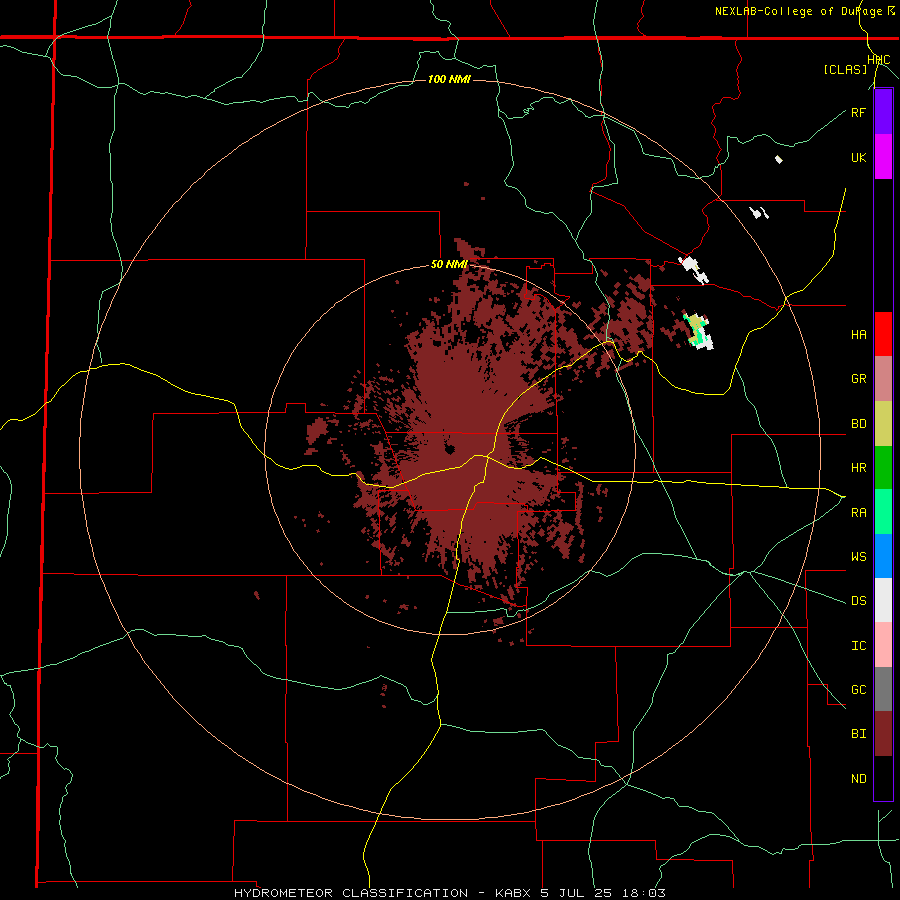The height and width of the screenshot is (900, 900).
Task: Click the green and yellow rain cell echo
Action: 697,330
